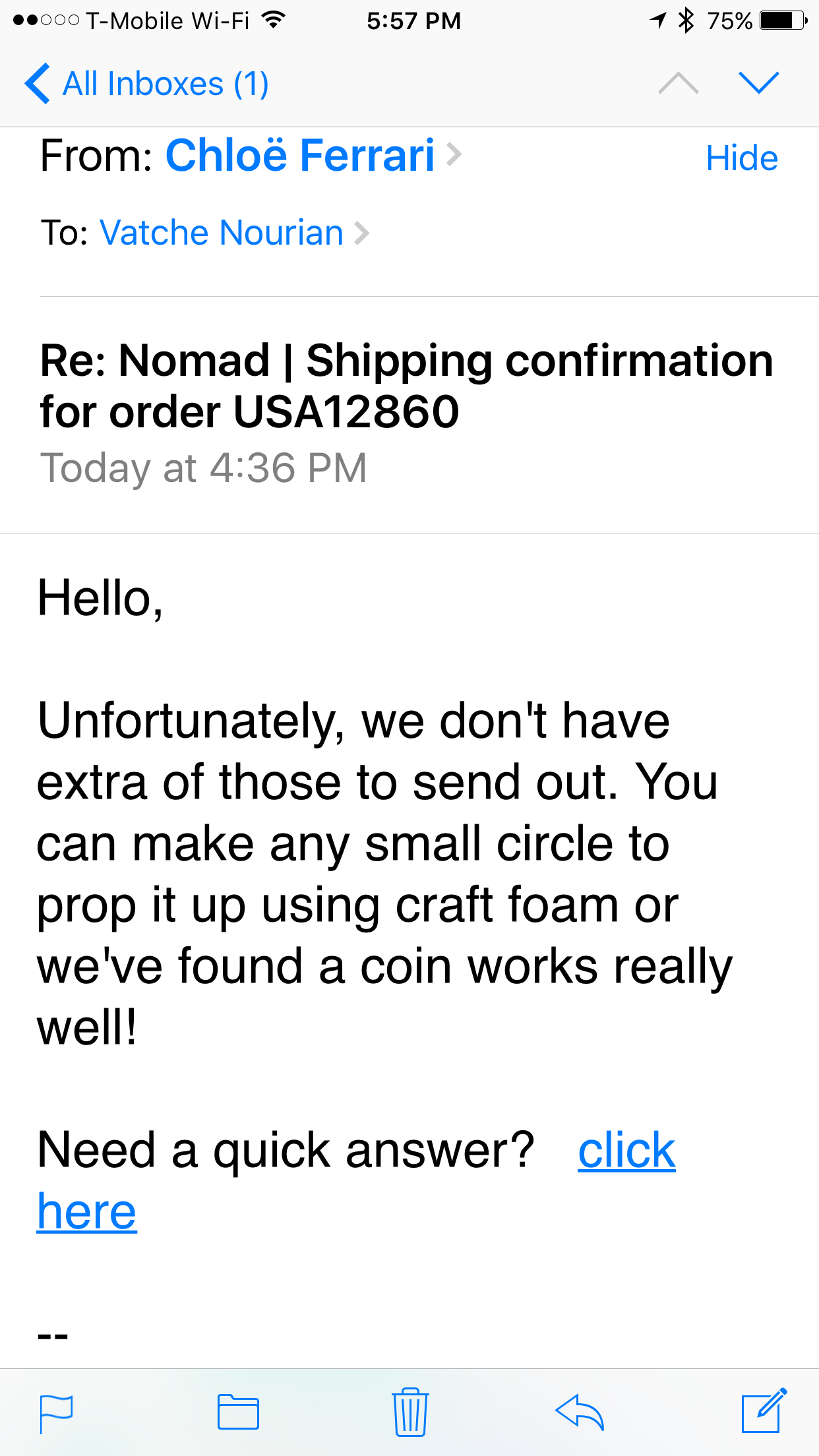819x1456 pixels.
Task: Delete email with trash icon
Action: [x=410, y=1412]
